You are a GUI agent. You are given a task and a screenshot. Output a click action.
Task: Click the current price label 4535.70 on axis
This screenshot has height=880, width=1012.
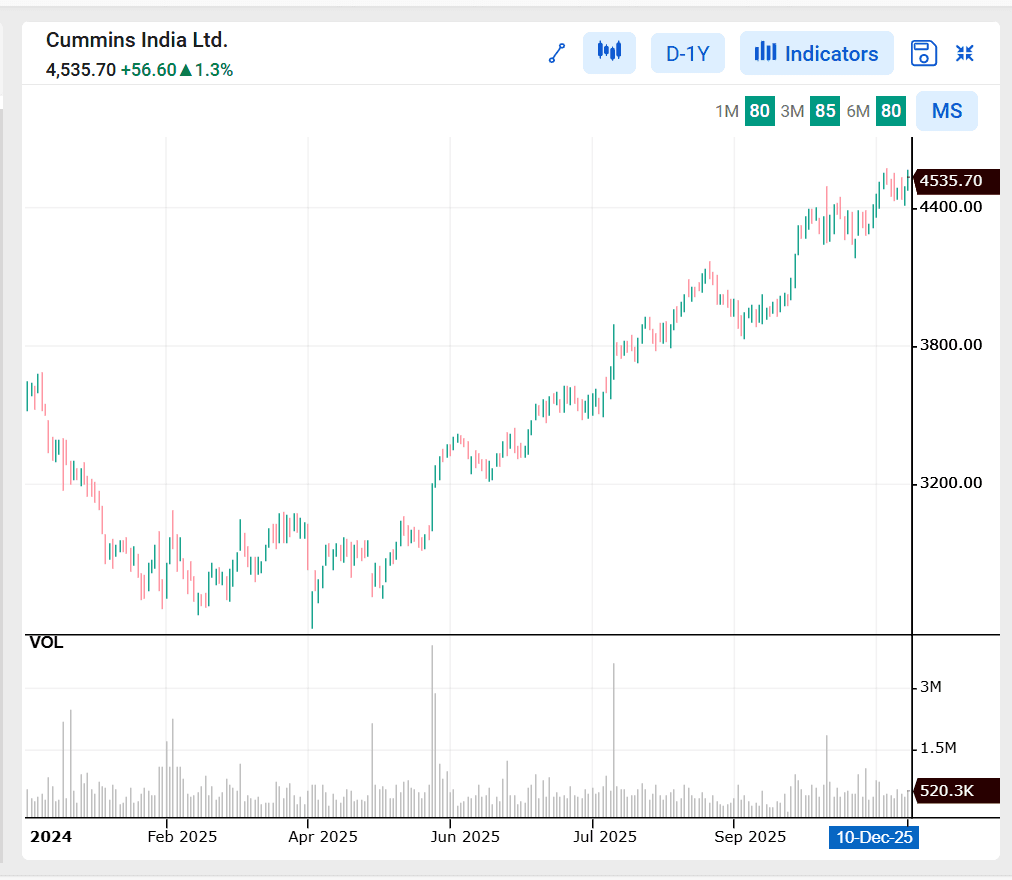pyautogui.click(x=957, y=181)
